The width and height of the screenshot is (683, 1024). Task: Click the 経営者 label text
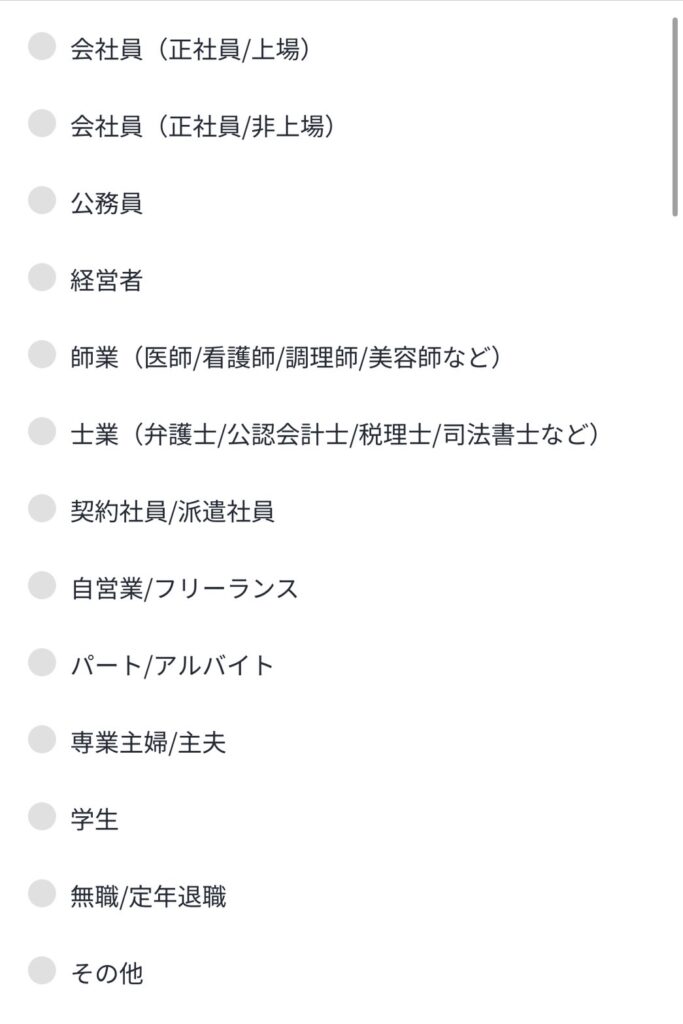coord(106,281)
